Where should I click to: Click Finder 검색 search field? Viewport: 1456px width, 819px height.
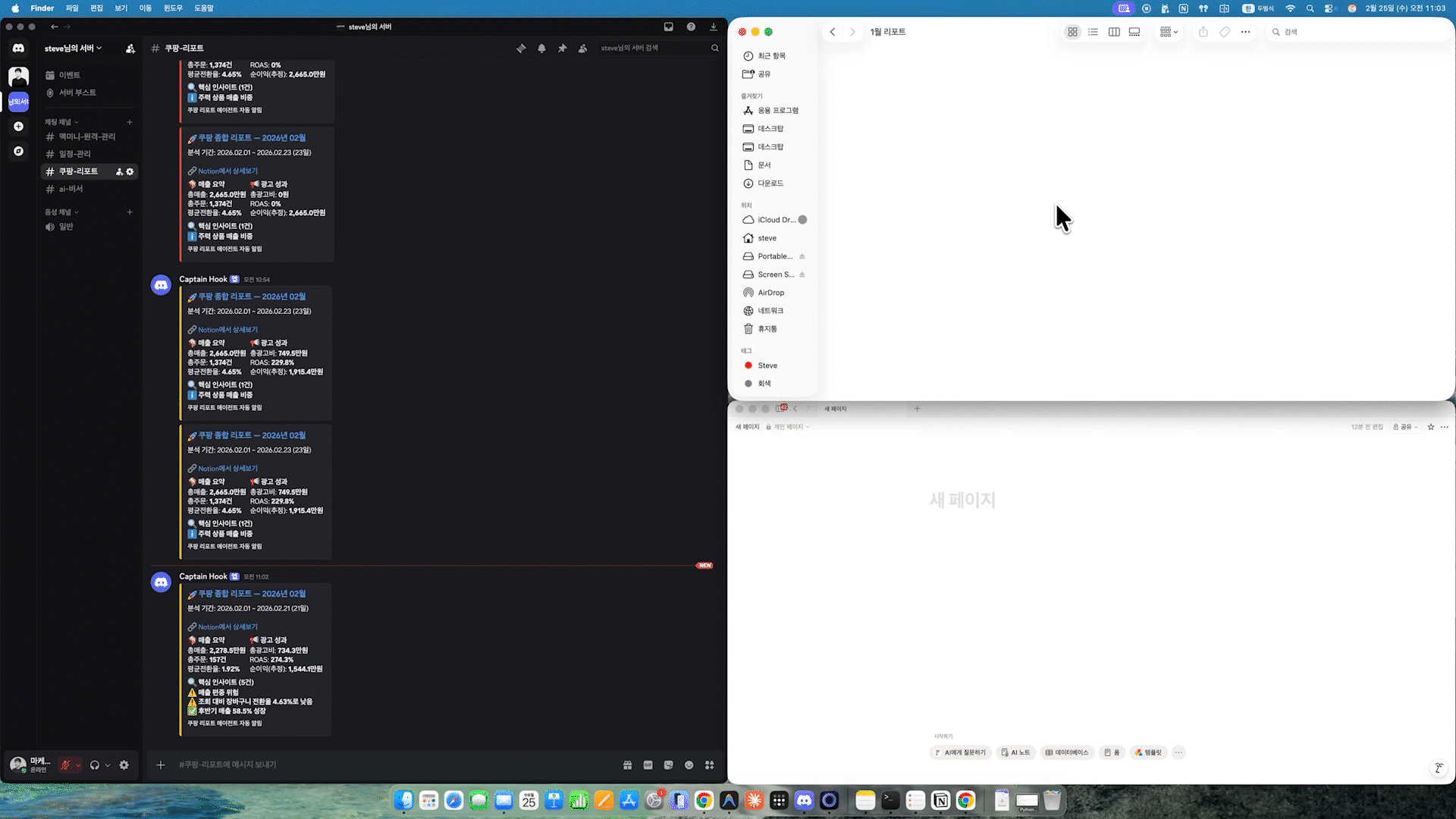pyautogui.click(x=1359, y=32)
